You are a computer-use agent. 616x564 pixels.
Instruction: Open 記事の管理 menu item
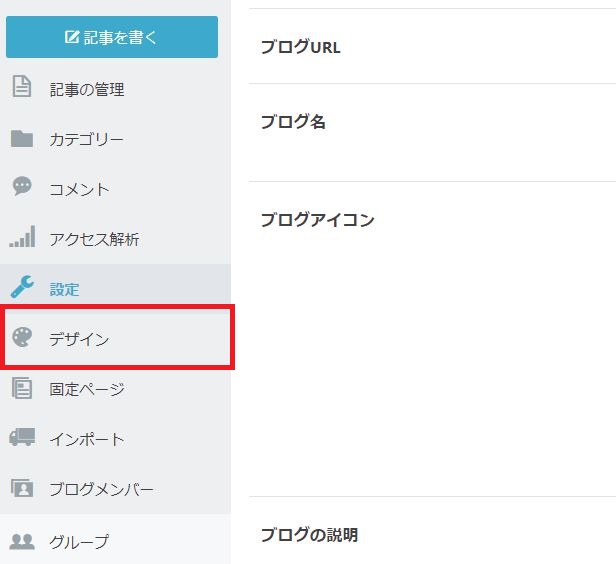pos(87,89)
